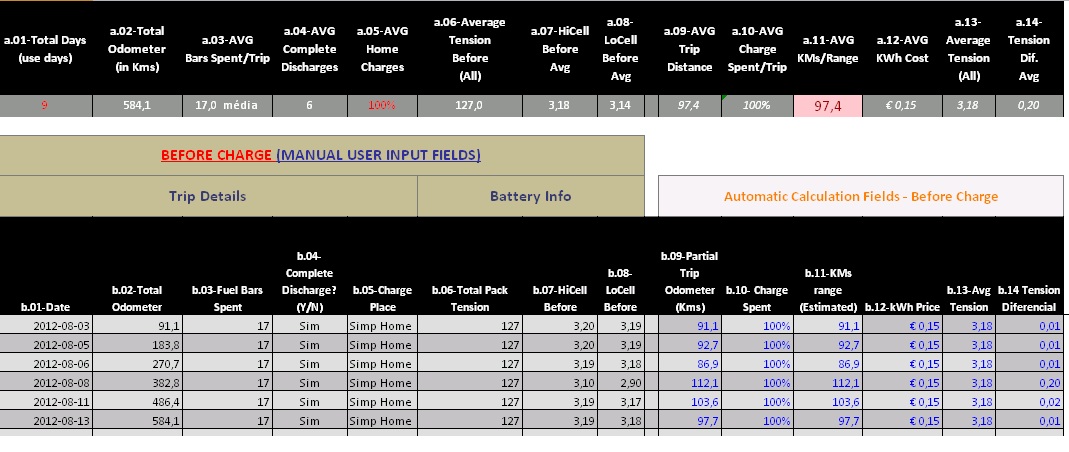This screenshot has width=1069, height=452.
Task: Select the pink a.11-AVG KMs/Range cell 97,4
Action: click(827, 106)
